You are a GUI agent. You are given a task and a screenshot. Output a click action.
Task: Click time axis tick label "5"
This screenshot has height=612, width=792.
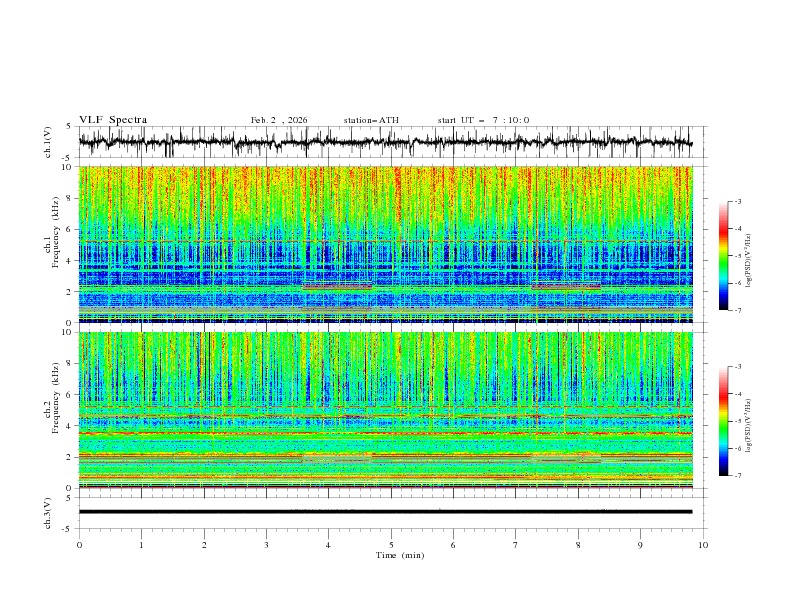pyautogui.click(x=391, y=545)
